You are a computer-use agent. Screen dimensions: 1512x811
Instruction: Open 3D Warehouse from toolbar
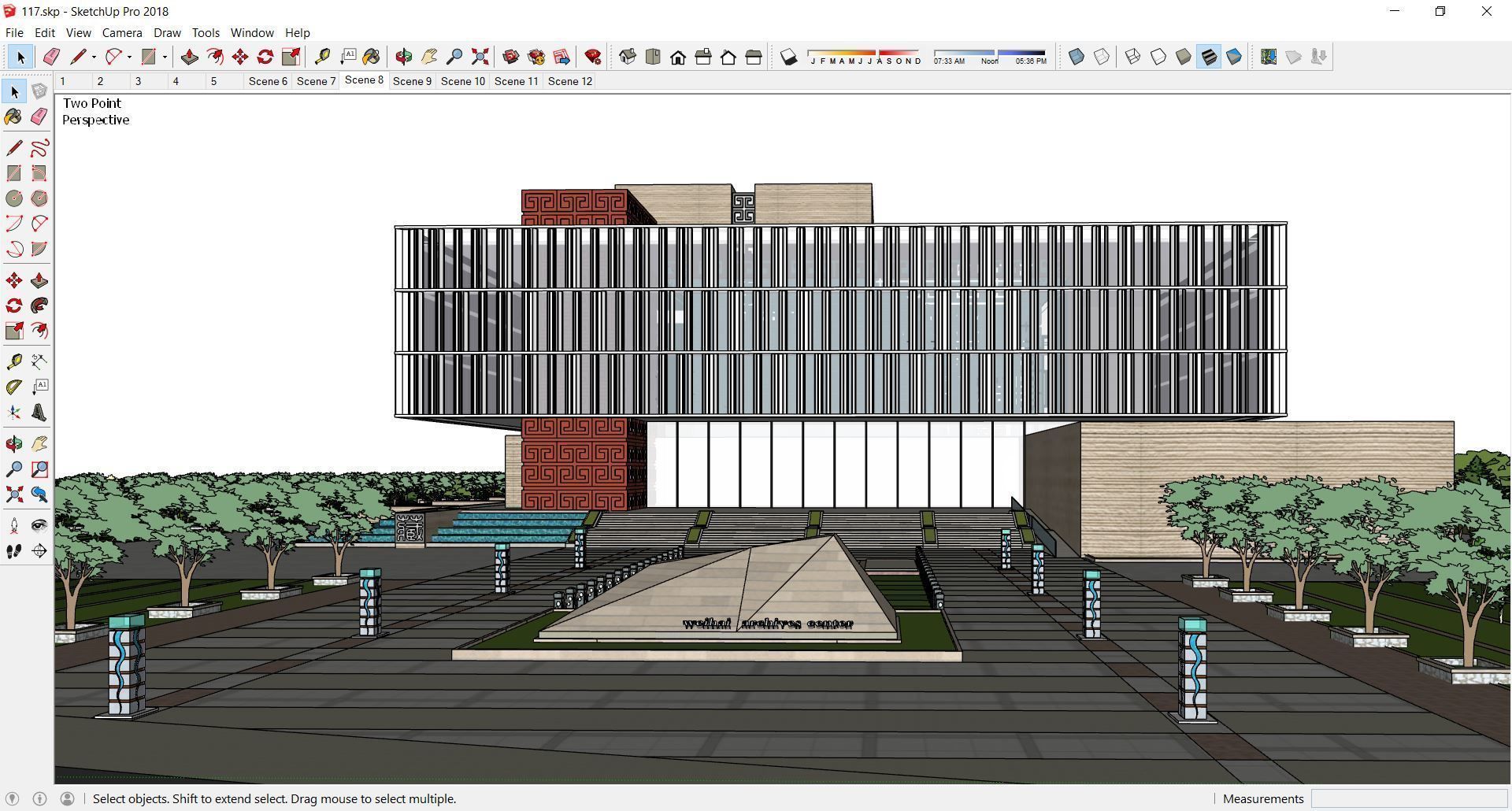click(511, 57)
